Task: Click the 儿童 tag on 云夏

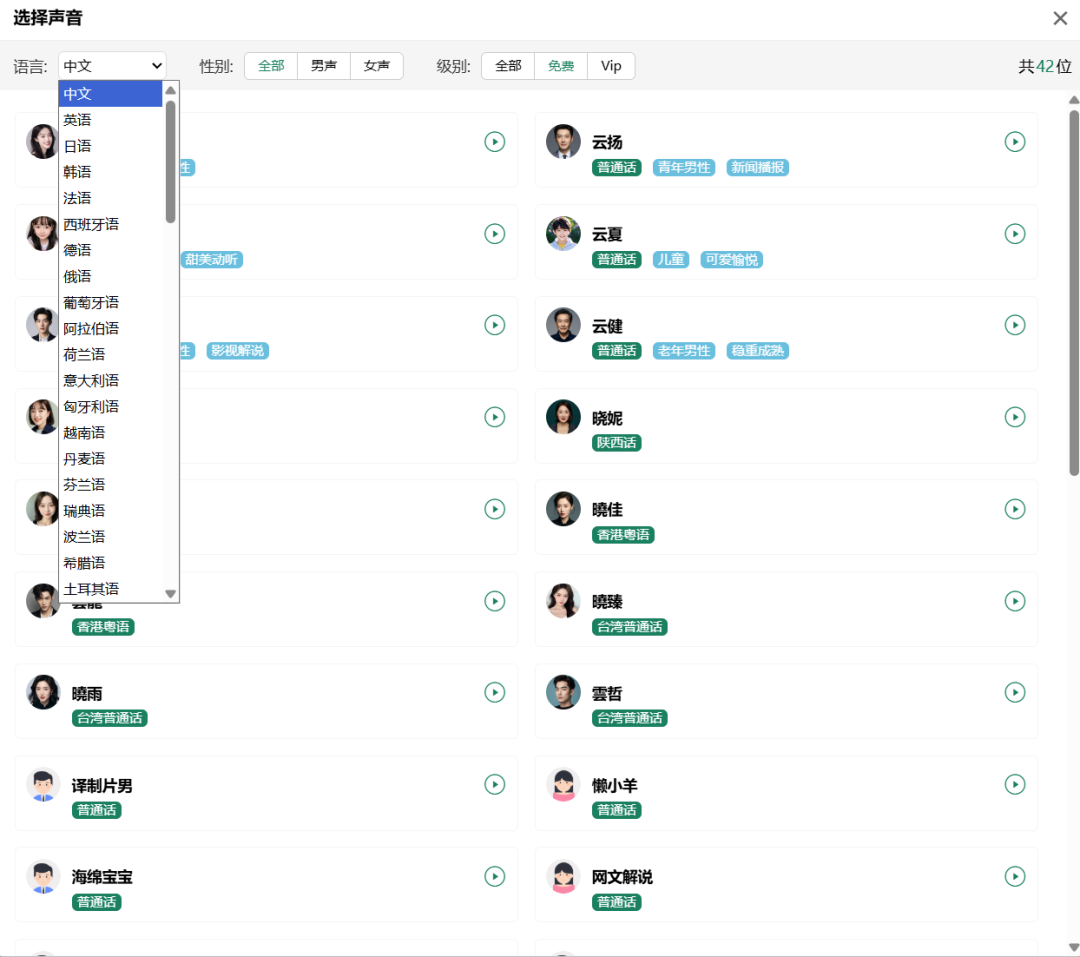Action: [x=670, y=260]
